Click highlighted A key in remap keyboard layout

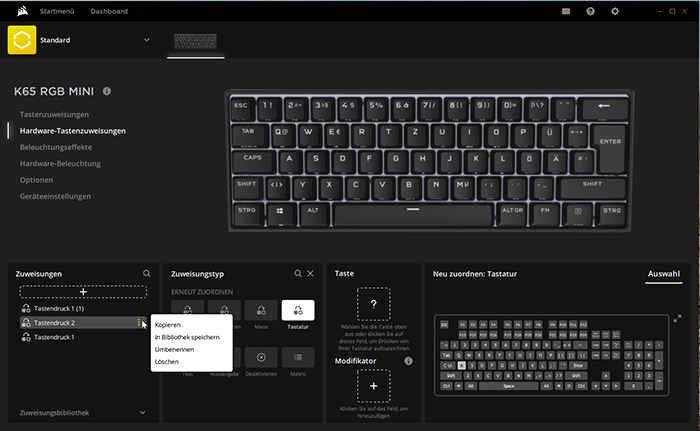(462, 365)
